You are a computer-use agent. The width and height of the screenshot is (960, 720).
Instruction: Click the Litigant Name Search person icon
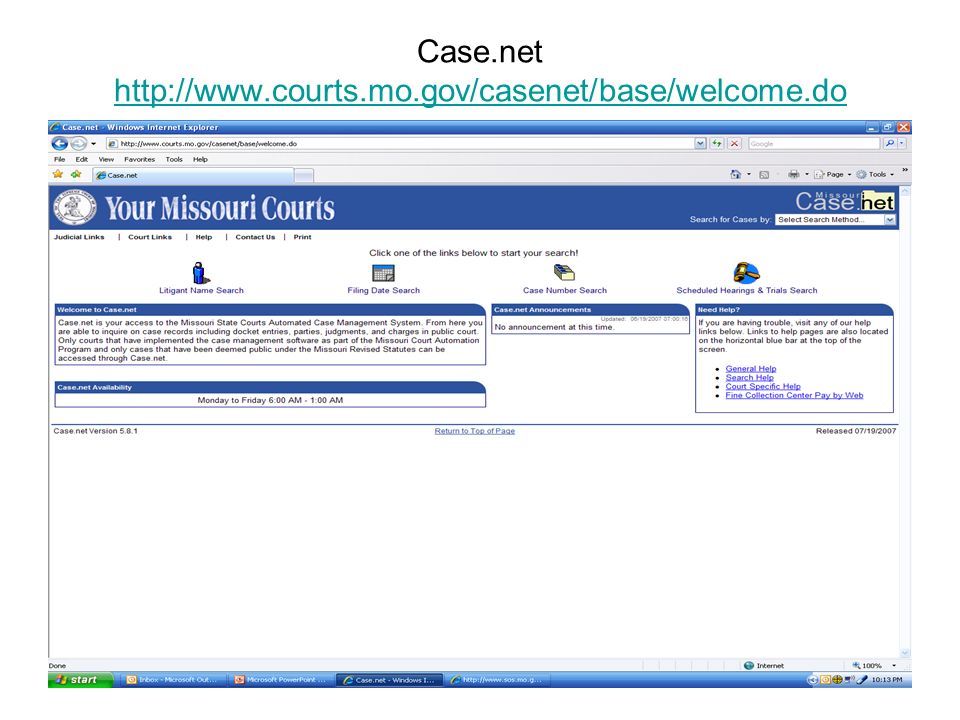tap(200, 272)
